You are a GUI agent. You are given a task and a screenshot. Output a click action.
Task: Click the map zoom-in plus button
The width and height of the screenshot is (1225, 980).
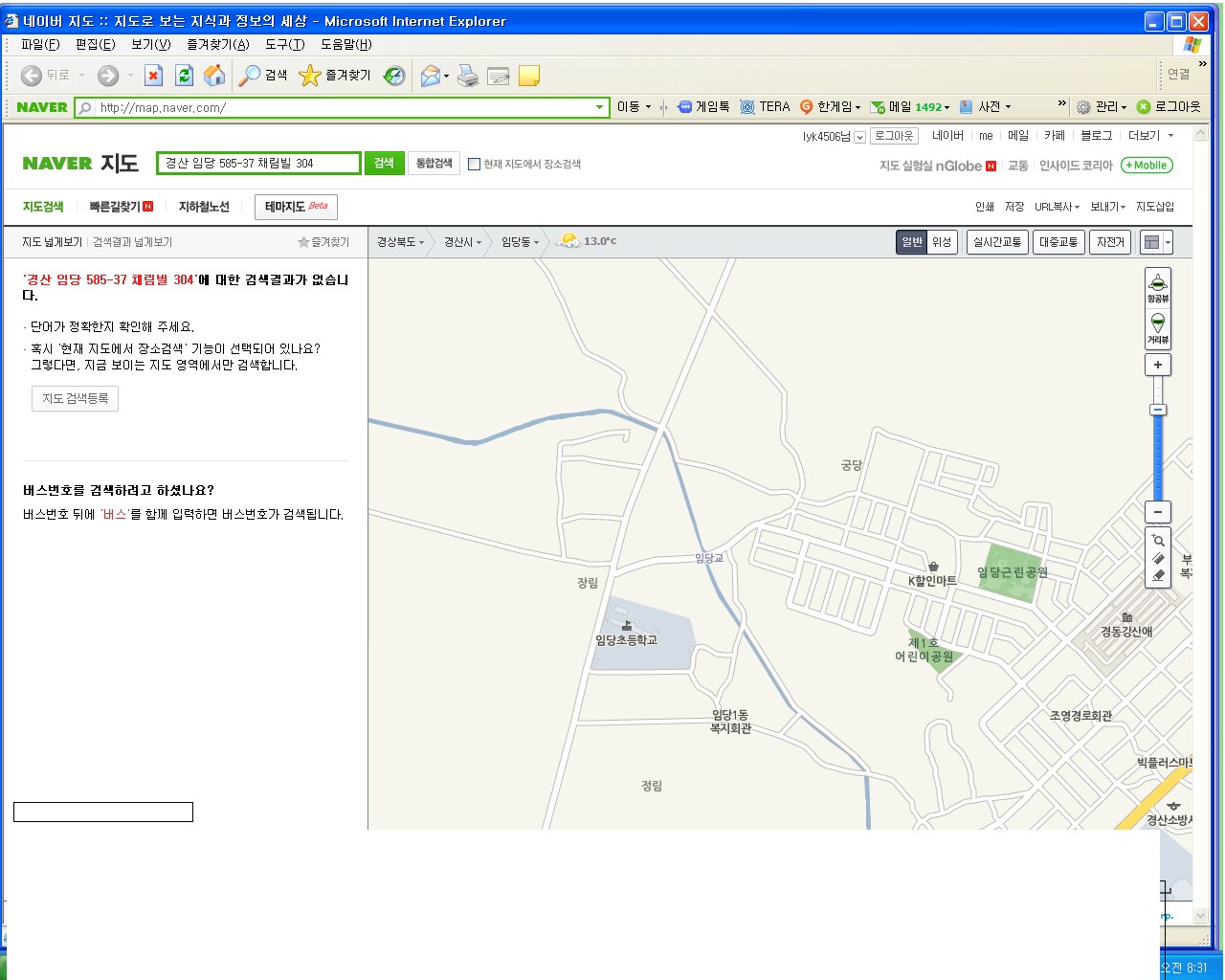1157,365
